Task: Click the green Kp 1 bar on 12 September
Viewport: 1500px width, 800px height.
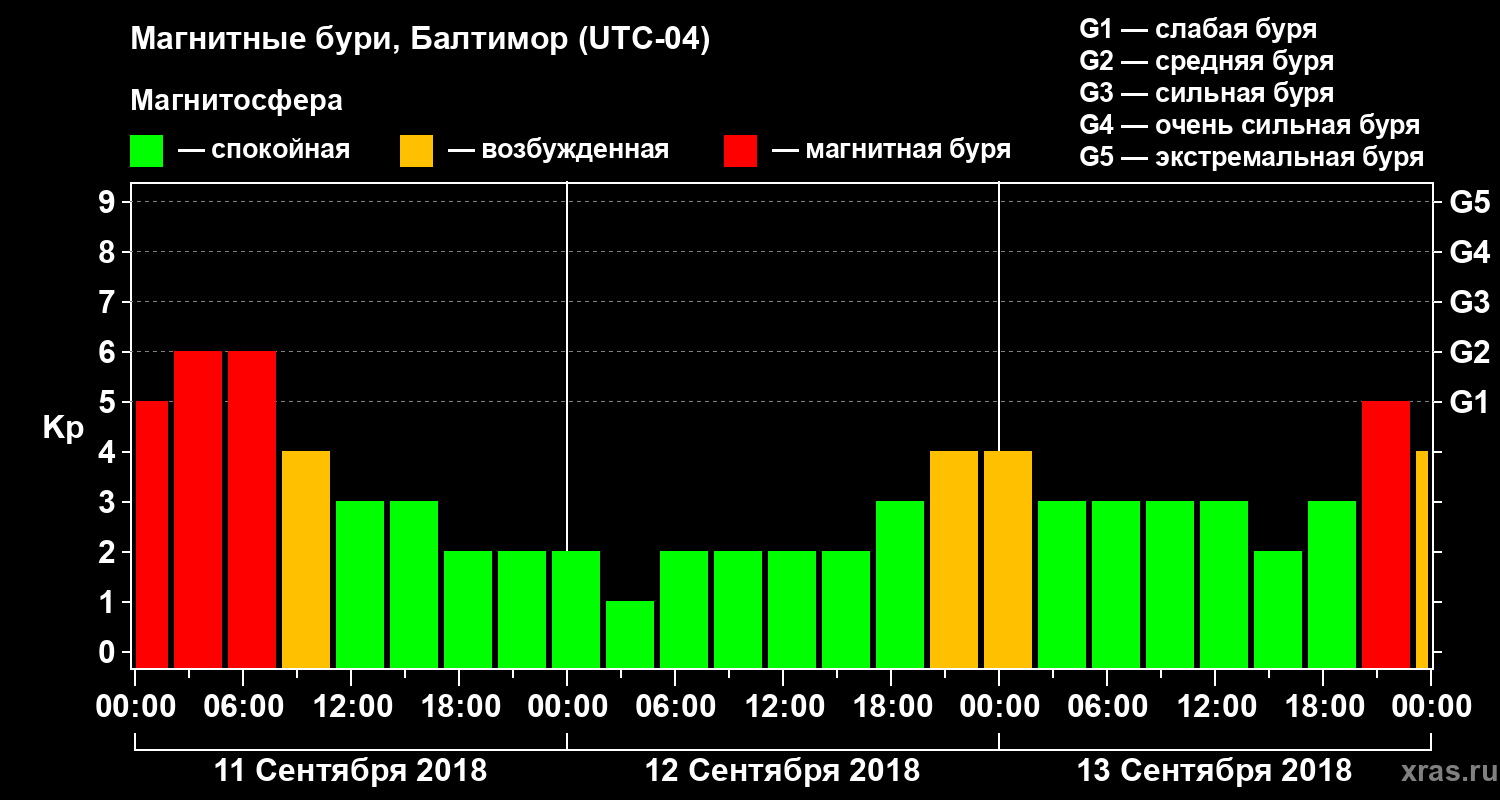Action: [630, 635]
